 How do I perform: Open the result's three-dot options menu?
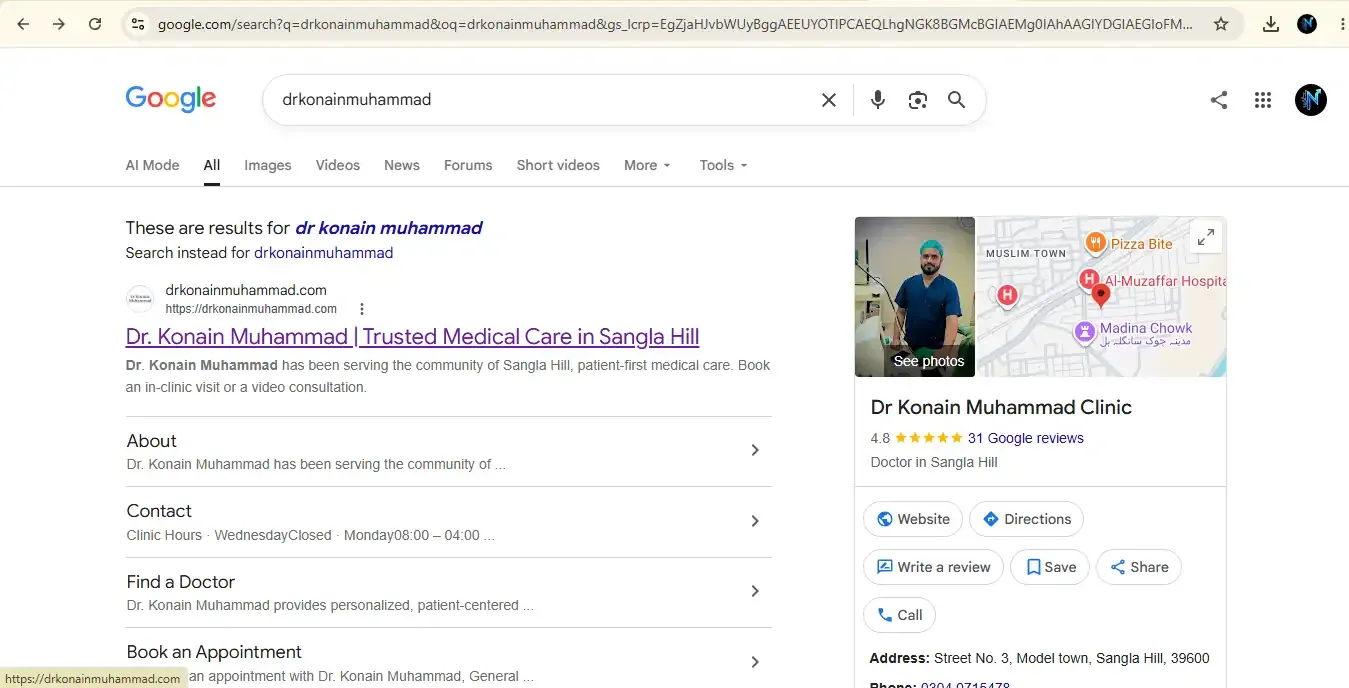click(x=362, y=309)
